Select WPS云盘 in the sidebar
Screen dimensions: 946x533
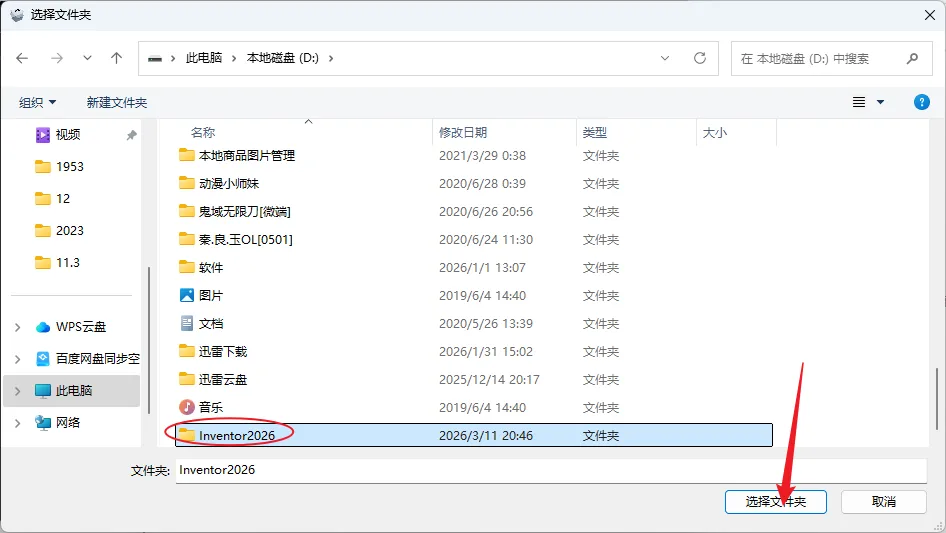pyautogui.click(x=71, y=327)
